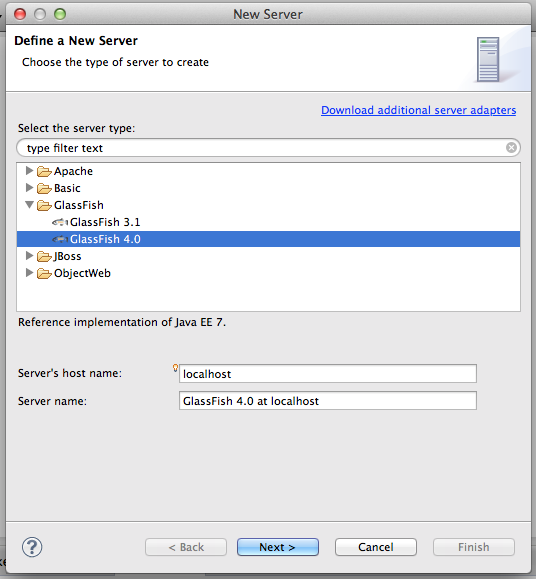
Task: Close the New Server dialog with red button
Action: pos(20,14)
